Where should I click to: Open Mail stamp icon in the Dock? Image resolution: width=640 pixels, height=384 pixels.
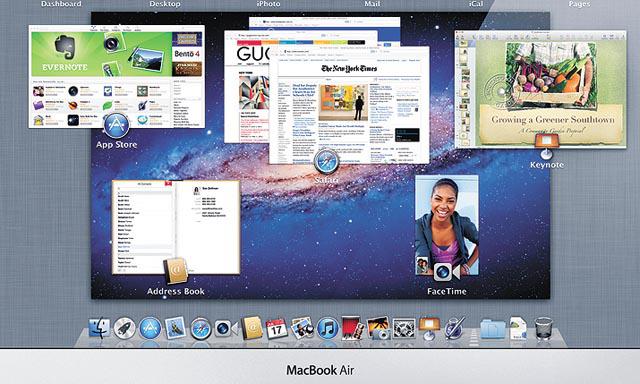point(175,328)
